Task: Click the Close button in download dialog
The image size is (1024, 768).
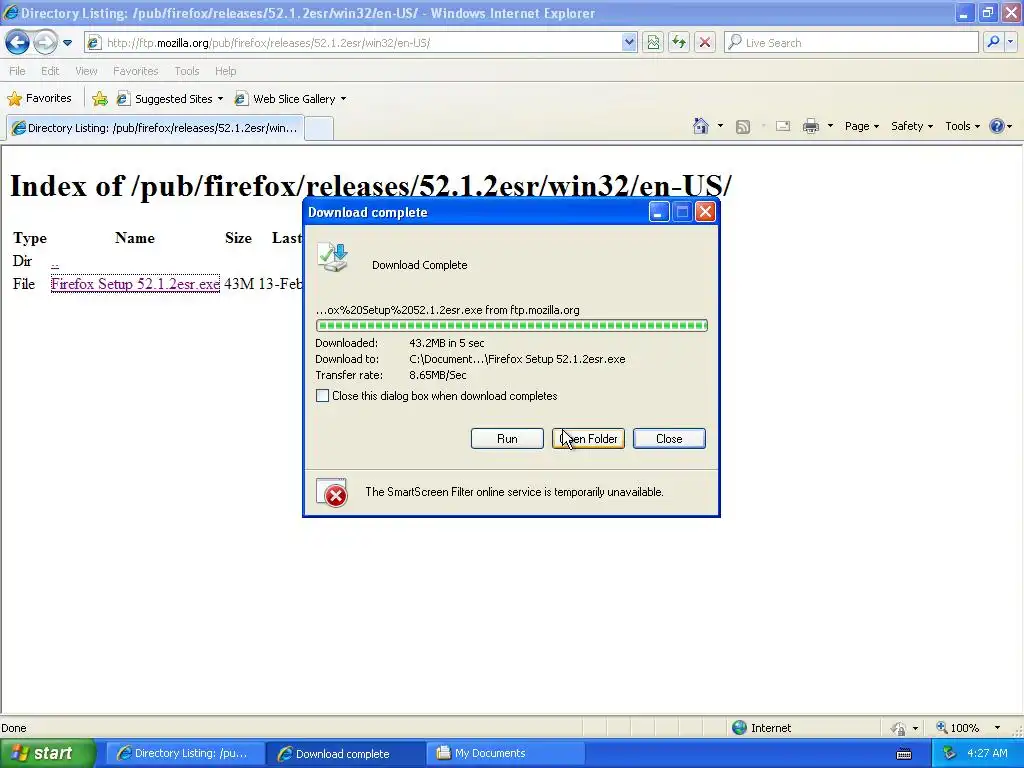Action: [669, 439]
